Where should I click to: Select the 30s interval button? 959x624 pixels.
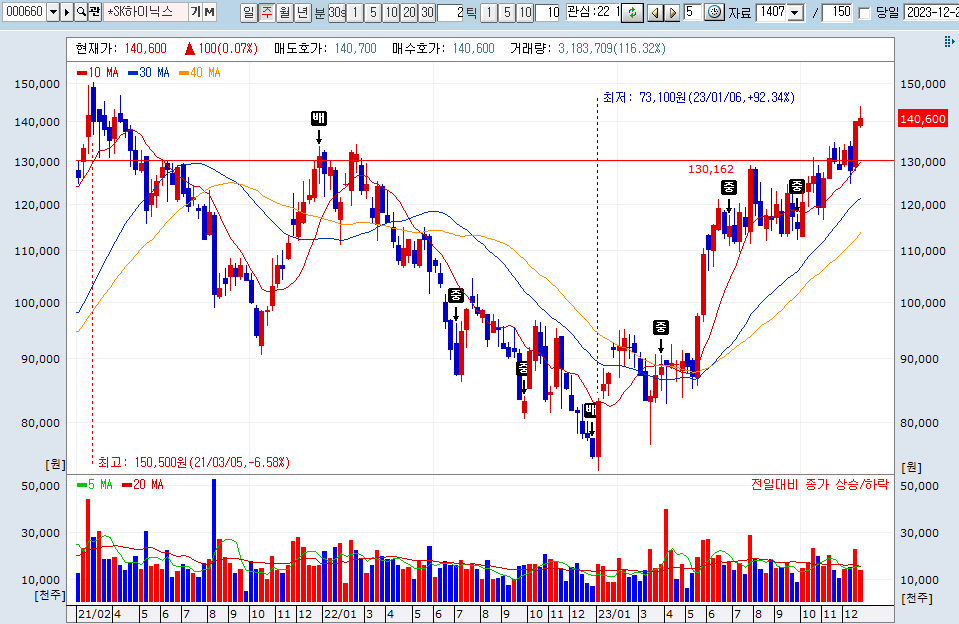click(337, 12)
